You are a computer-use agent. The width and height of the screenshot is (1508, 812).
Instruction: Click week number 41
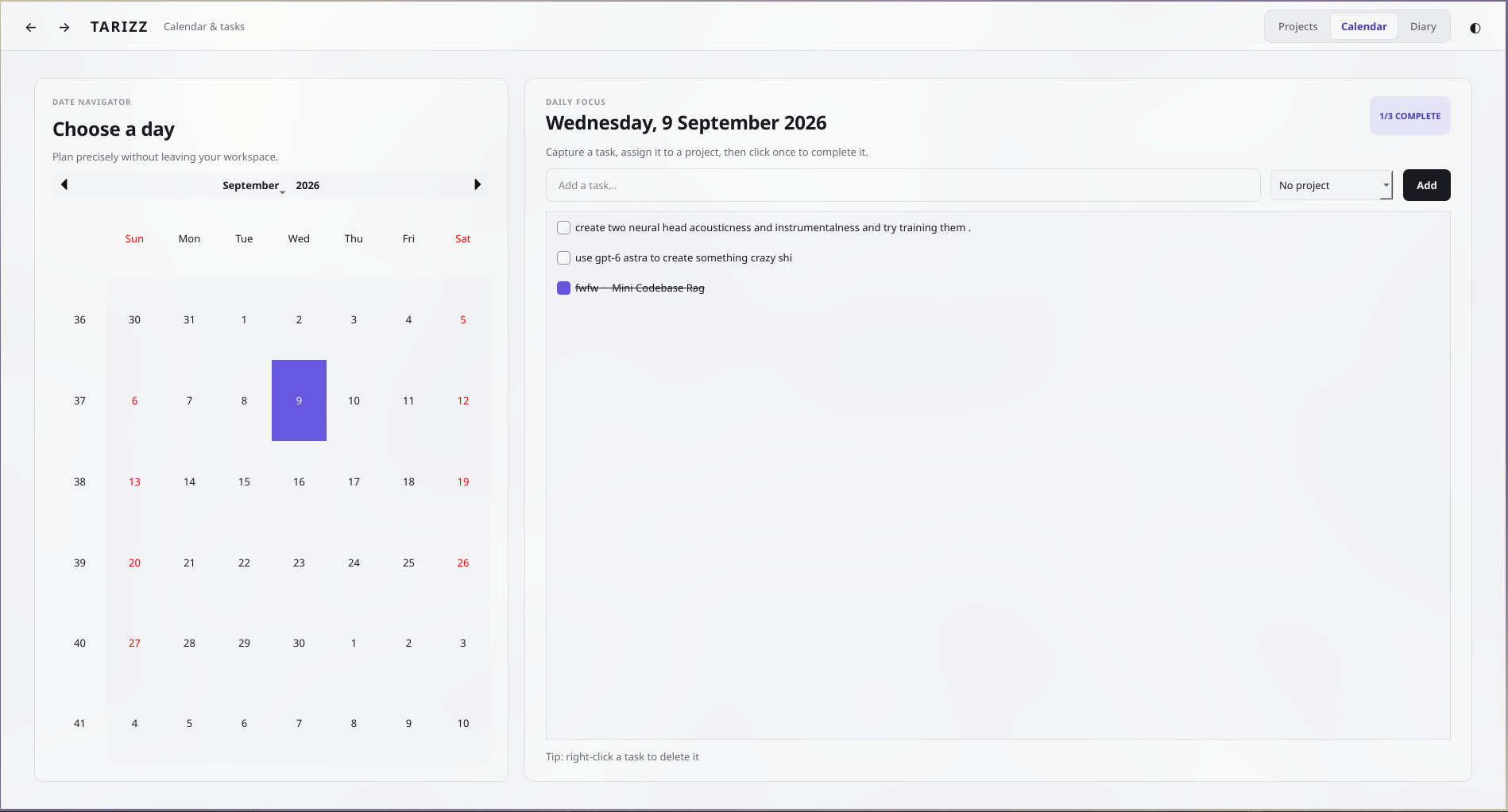click(x=79, y=723)
